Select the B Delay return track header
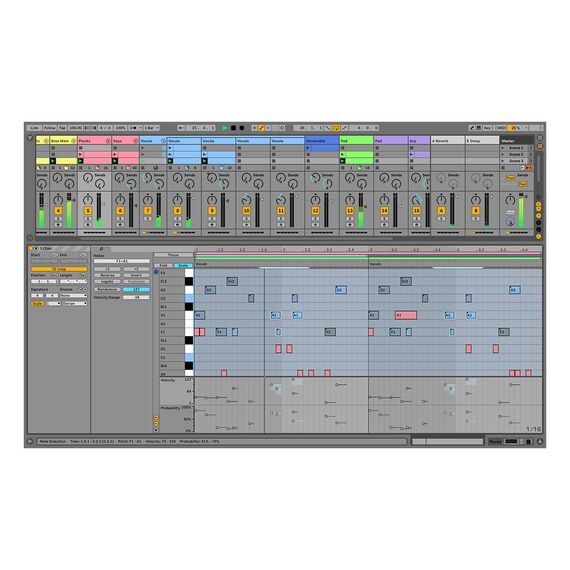The image size is (570, 570). (x=482, y=141)
